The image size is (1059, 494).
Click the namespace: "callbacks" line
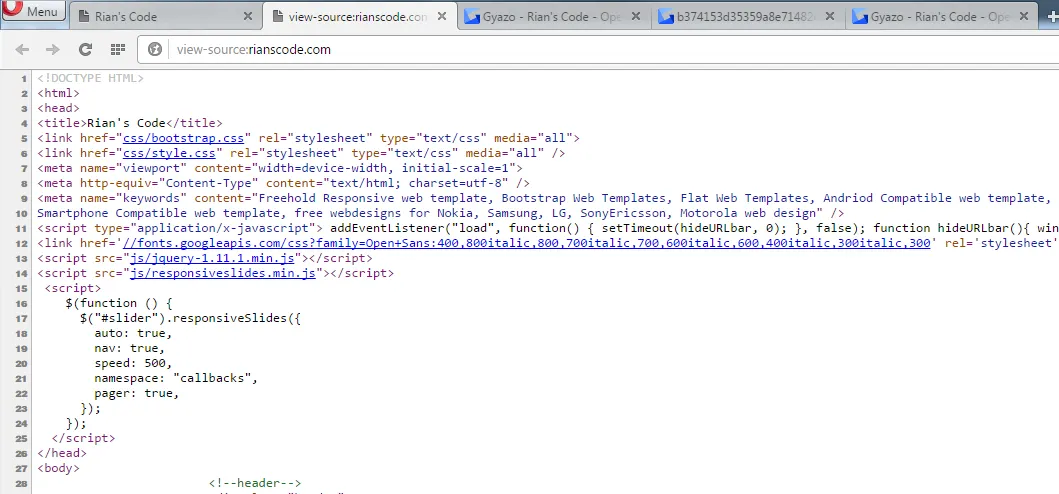[176, 378]
